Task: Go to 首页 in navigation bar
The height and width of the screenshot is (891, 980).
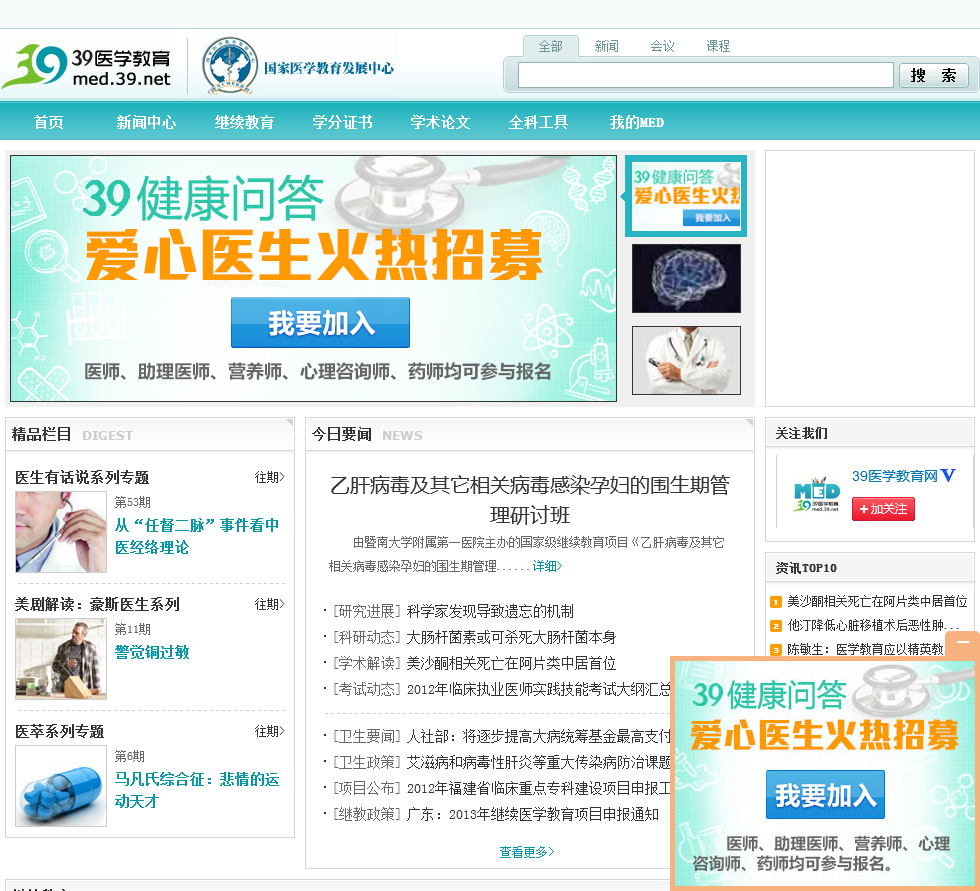Action: click(x=48, y=122)
